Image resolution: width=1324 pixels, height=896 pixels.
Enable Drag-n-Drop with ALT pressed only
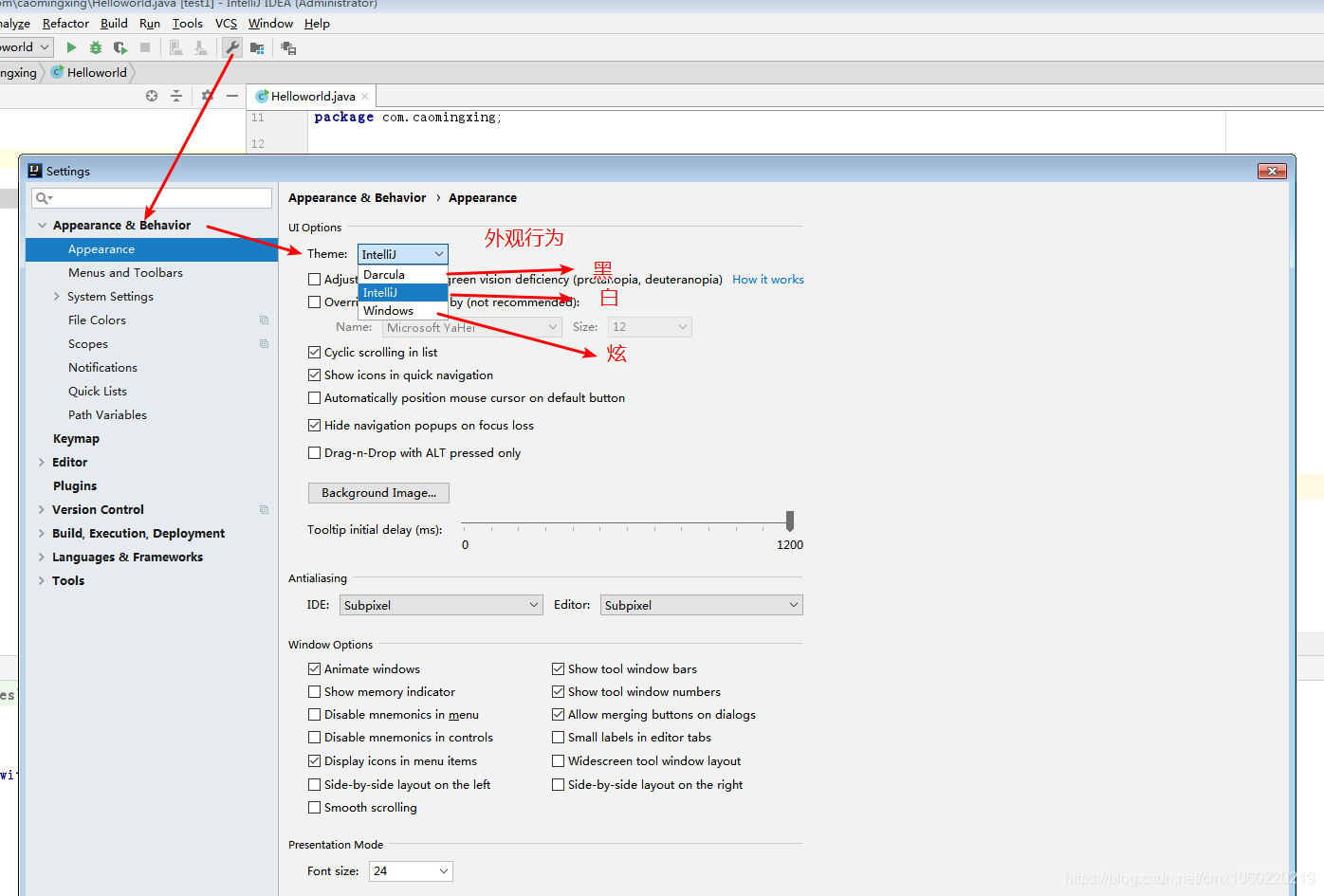(314, 453)
